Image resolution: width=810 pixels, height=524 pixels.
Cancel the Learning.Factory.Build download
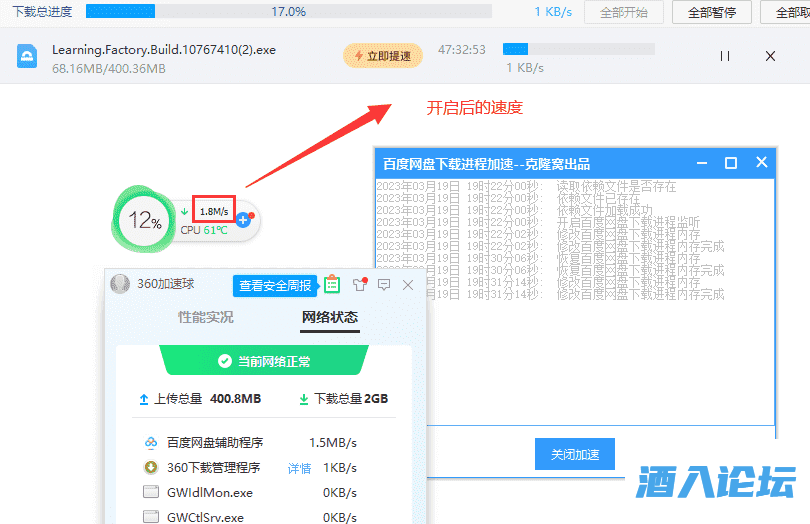(770, 56)
